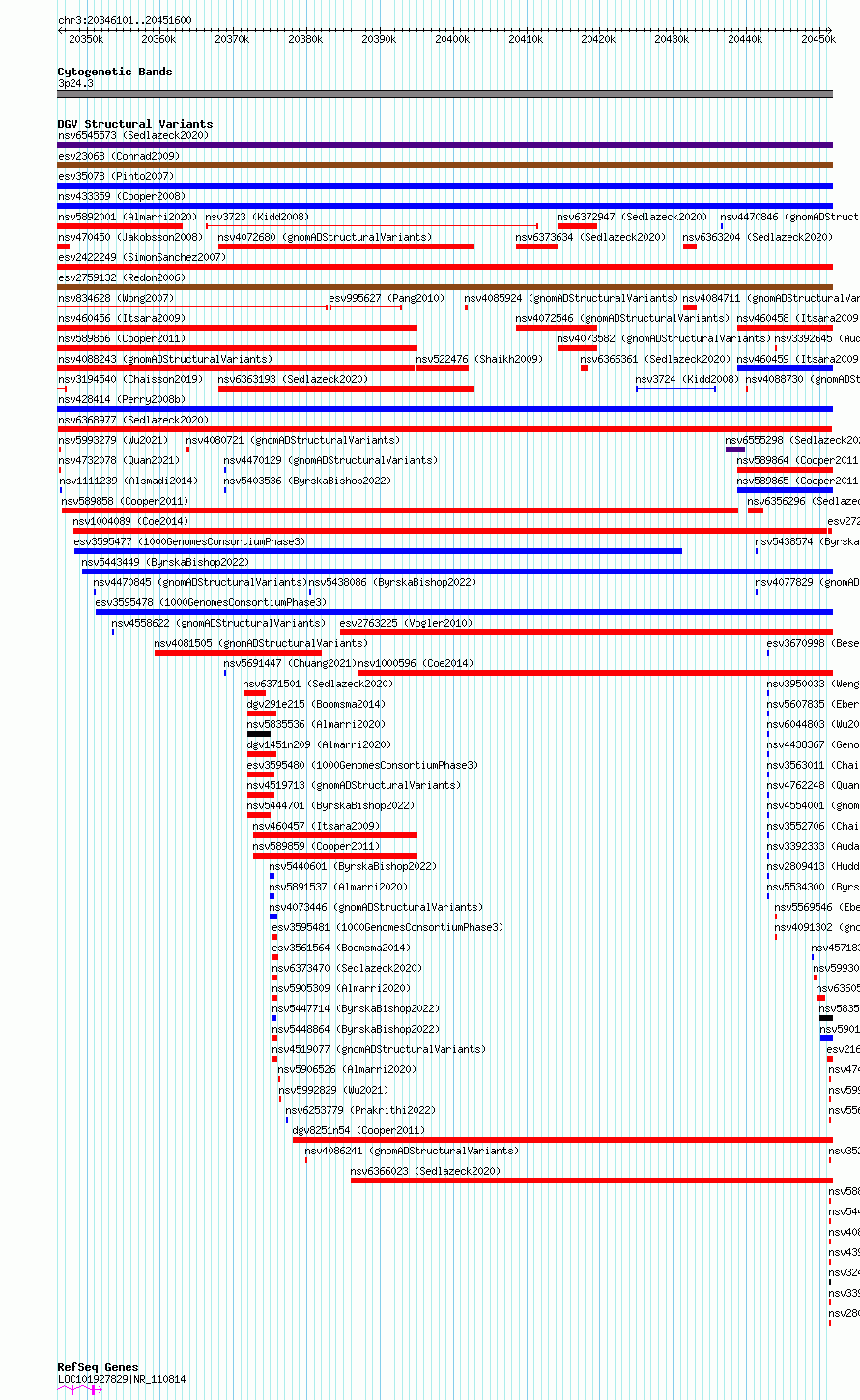Click esv3595478 (1000GenomesConsortiumPhase3) label
This screenshot has width=860, height=1400.
(x=211, y=602)
